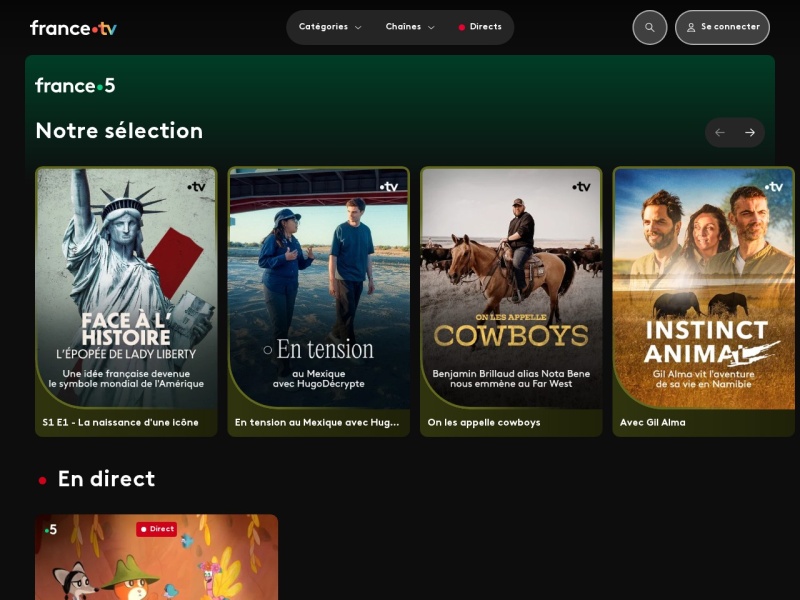Click the red Direct badge on live thumbnail
The height and width of the screenshot is (600, 800).
click(x=157, y=529)
